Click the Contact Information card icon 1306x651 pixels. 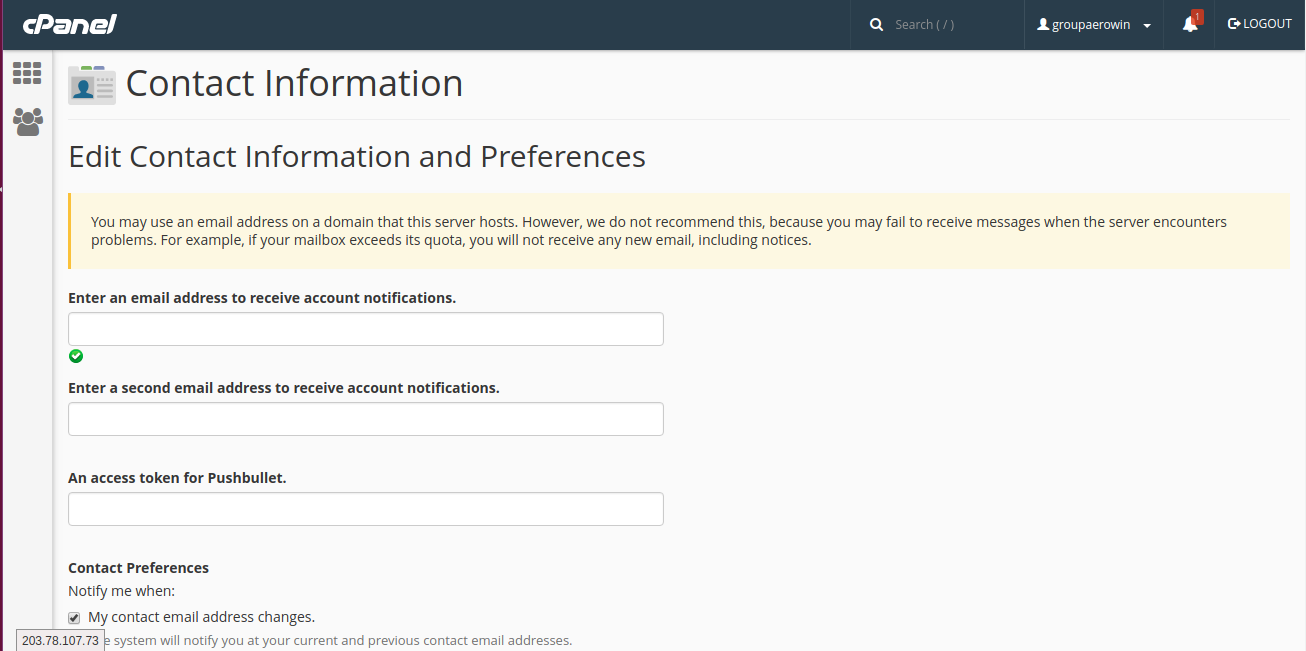[92, 85]
